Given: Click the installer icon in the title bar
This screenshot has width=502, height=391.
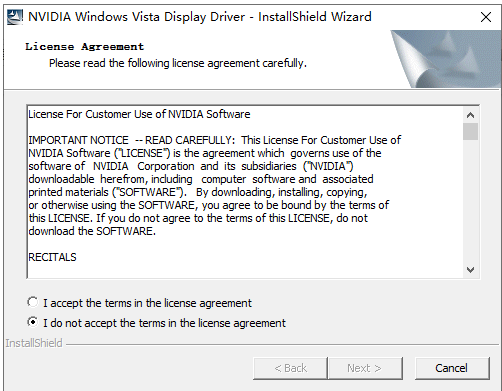Looking at the screenshot, I should [x=15, y=17].
